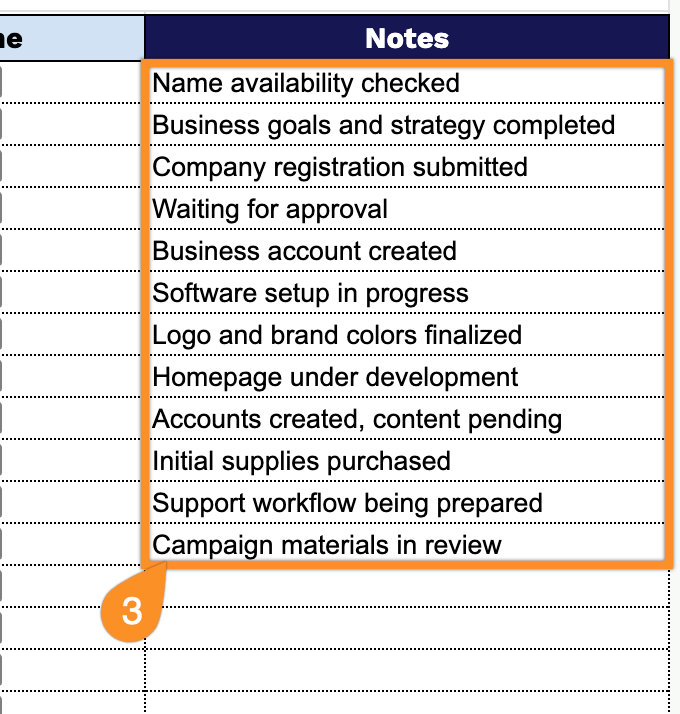Click 'Accounts created, content pending' cell
This screenshot has height=714, width=680.
[407, 418]
